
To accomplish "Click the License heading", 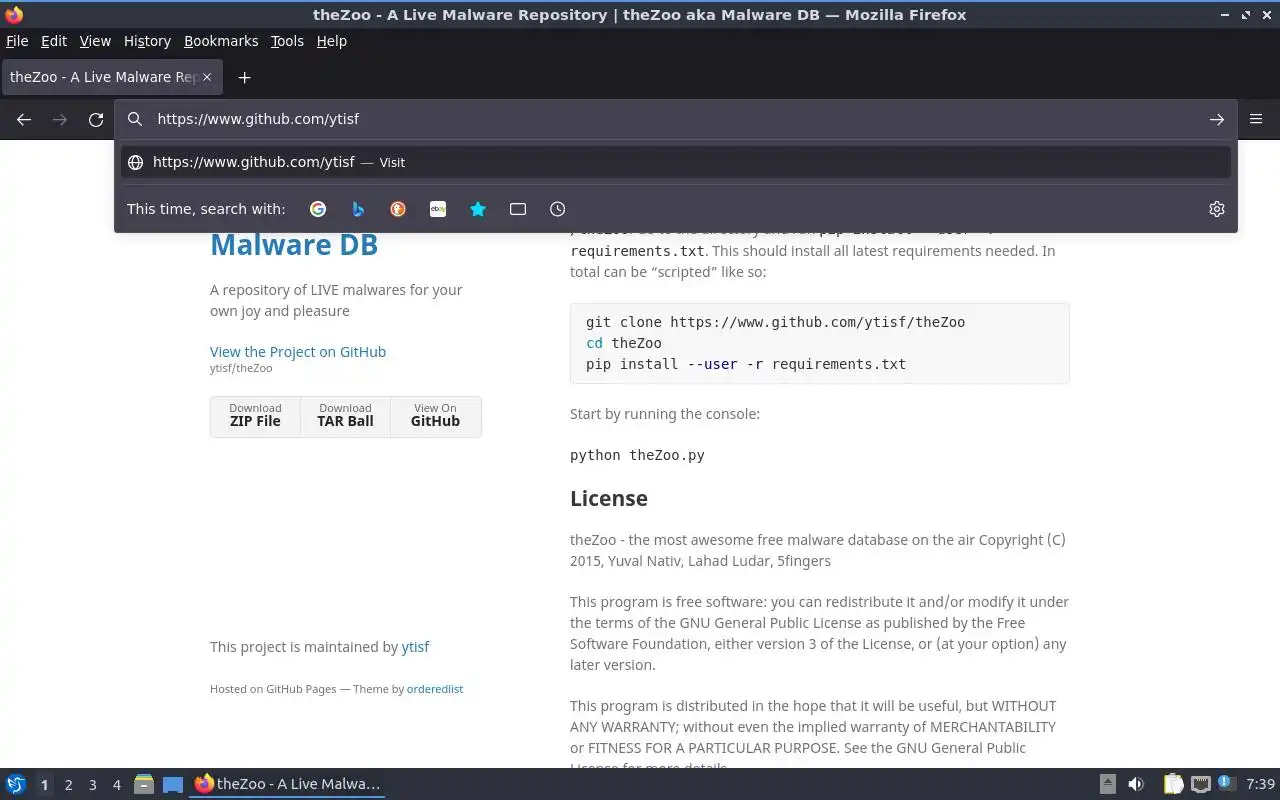I will (x=609, y=498).
